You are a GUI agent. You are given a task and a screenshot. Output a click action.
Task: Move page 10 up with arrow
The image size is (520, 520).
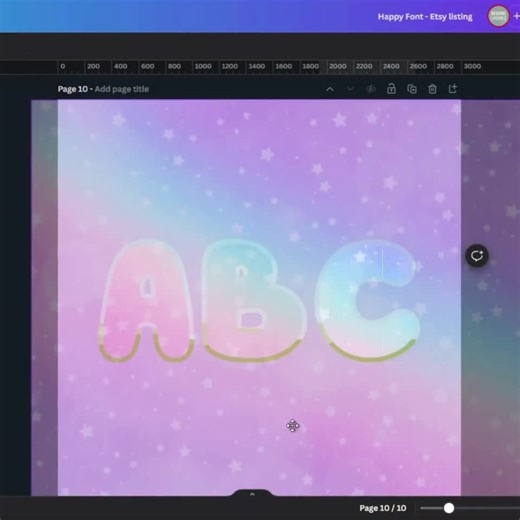[x=330, y=89]
